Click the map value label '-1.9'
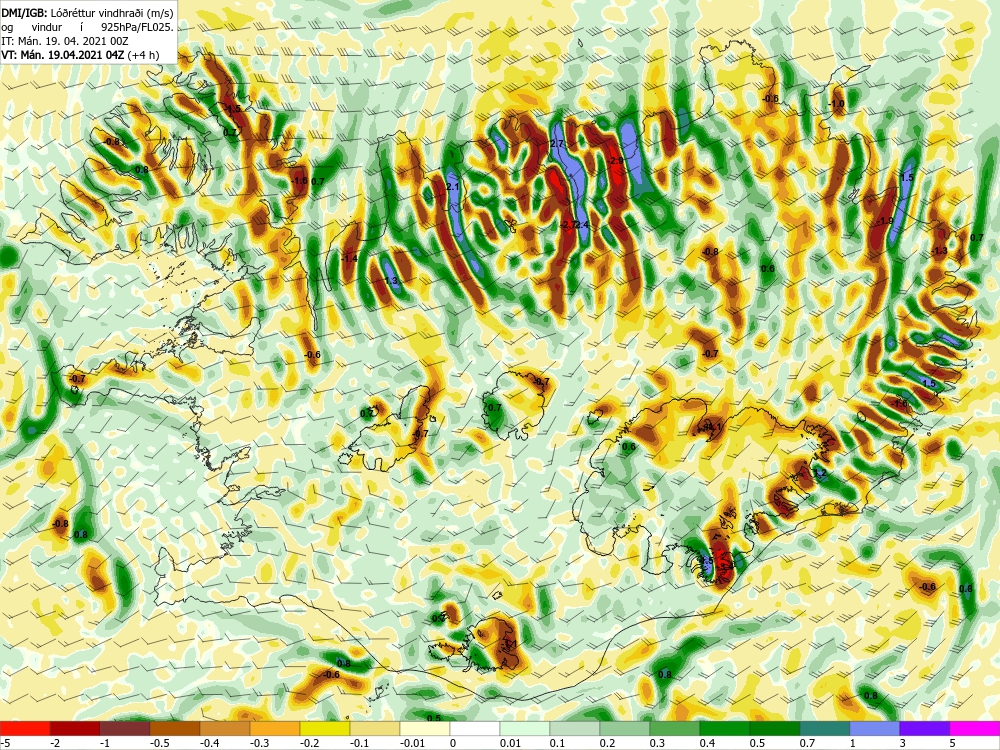1000x750 pixels. [x=885, y=221]
